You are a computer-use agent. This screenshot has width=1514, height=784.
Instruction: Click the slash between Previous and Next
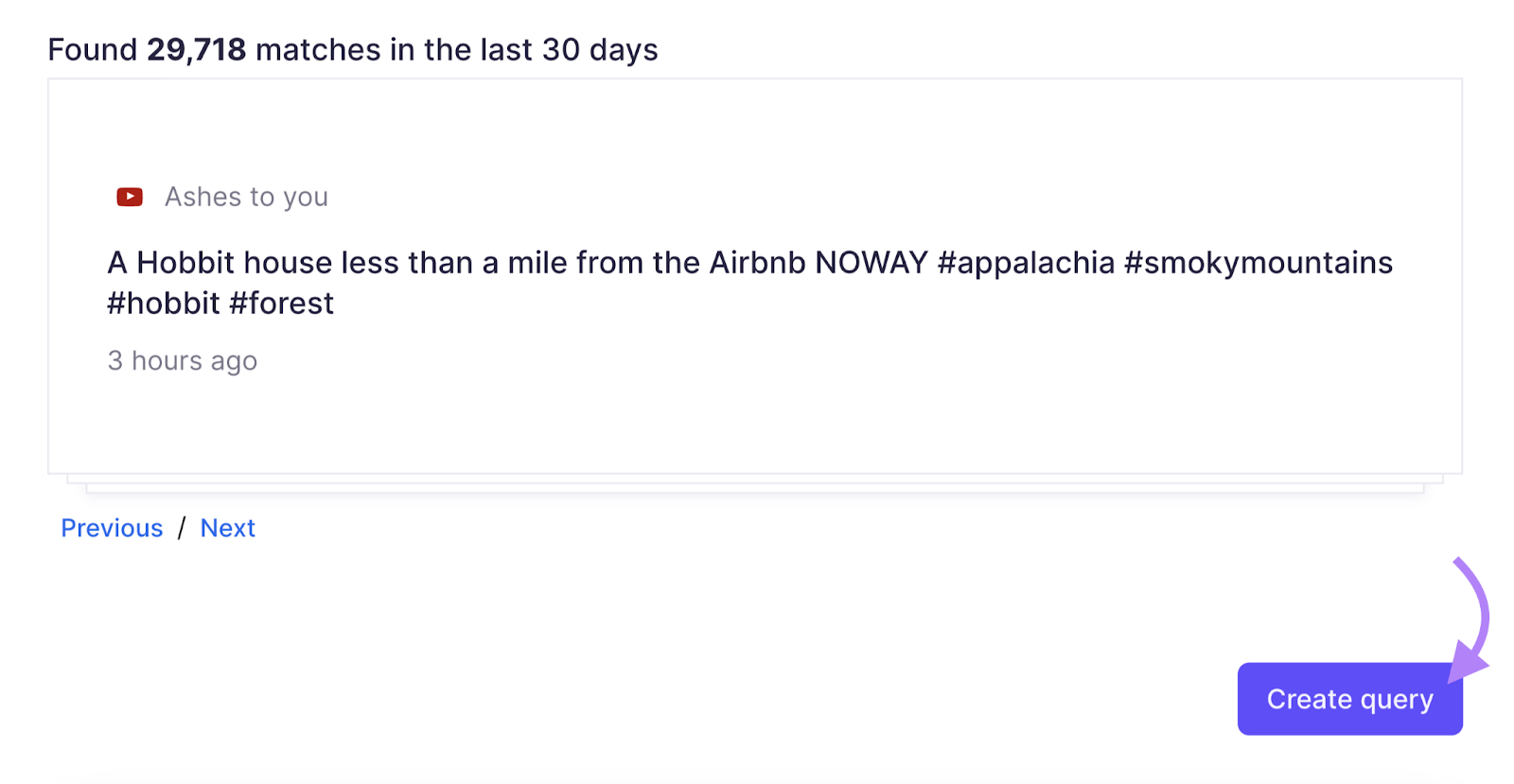182,528
